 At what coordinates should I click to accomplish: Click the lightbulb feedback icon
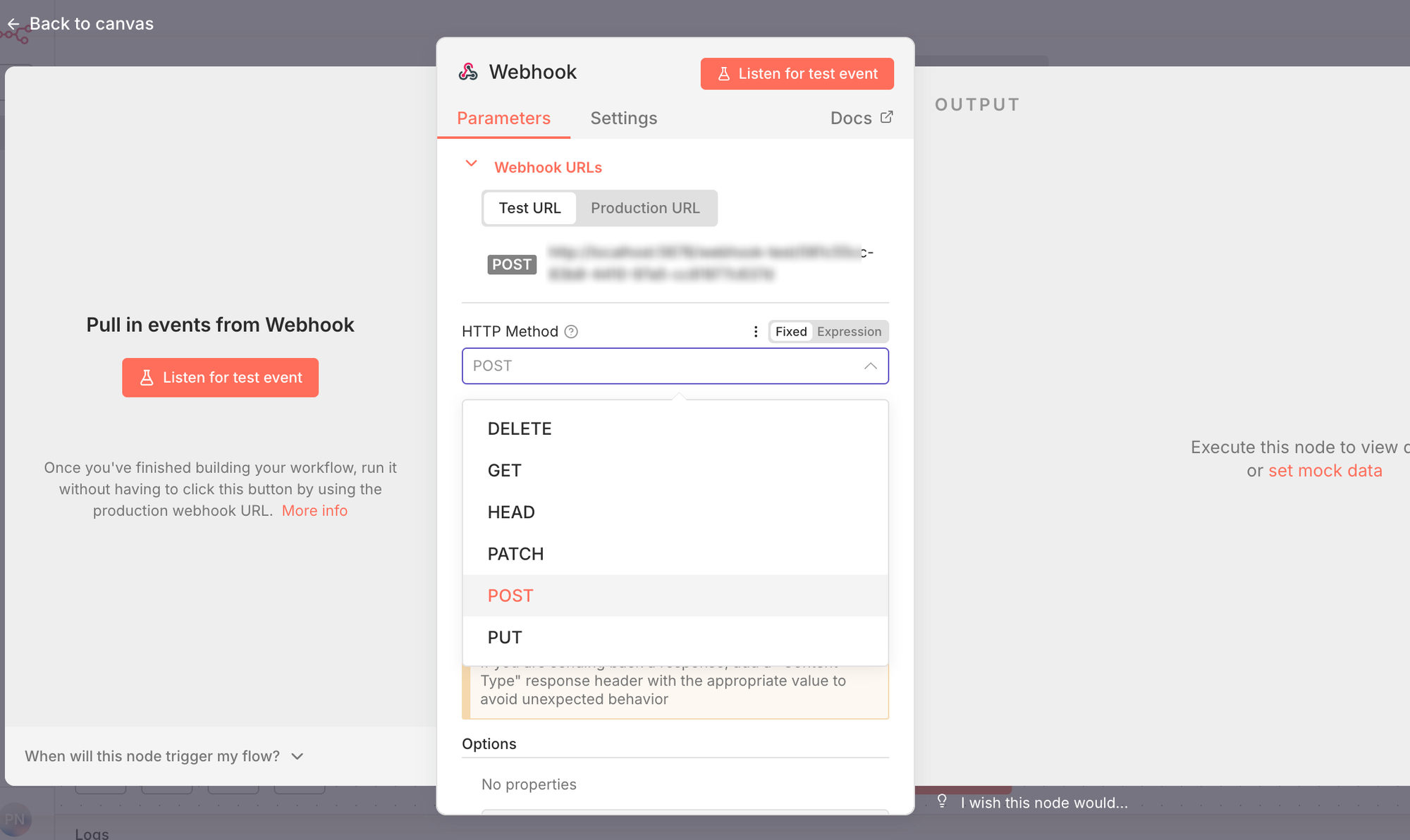click(942, 801)
